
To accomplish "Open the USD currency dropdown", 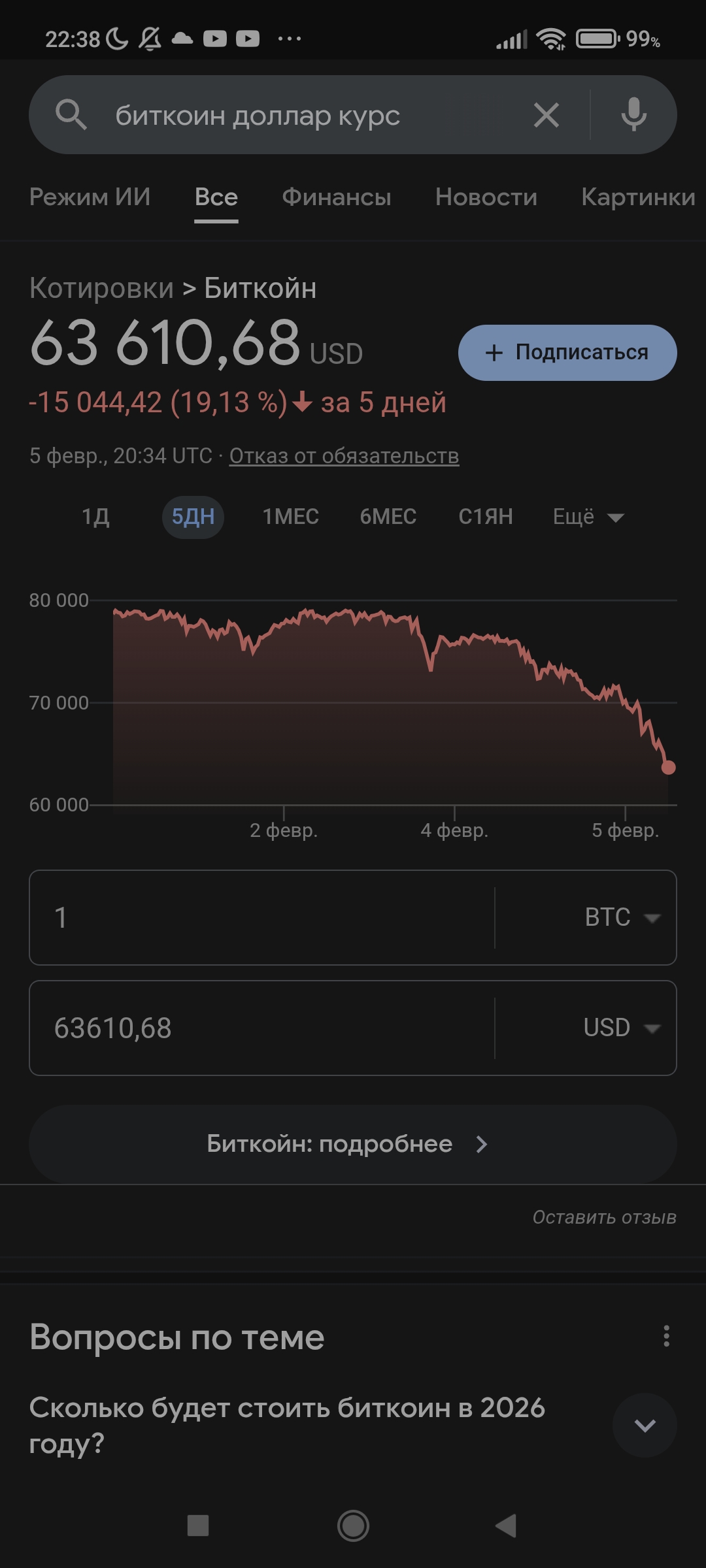I will [621, 1028].
